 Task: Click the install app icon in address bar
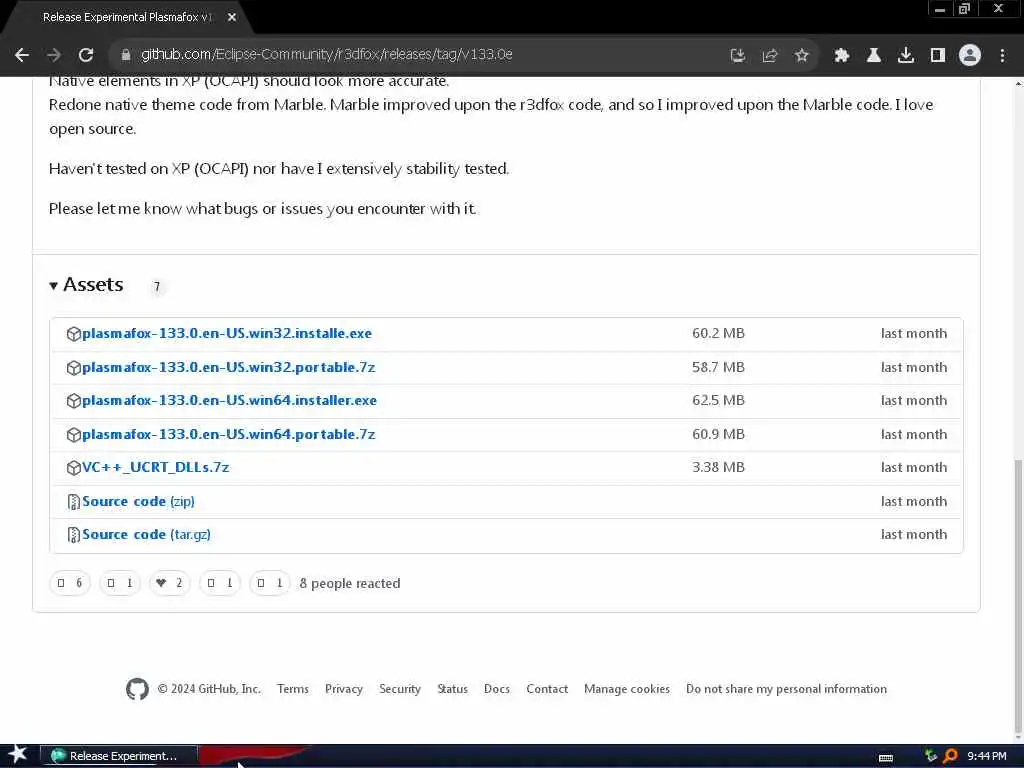[x=737, y=56]
